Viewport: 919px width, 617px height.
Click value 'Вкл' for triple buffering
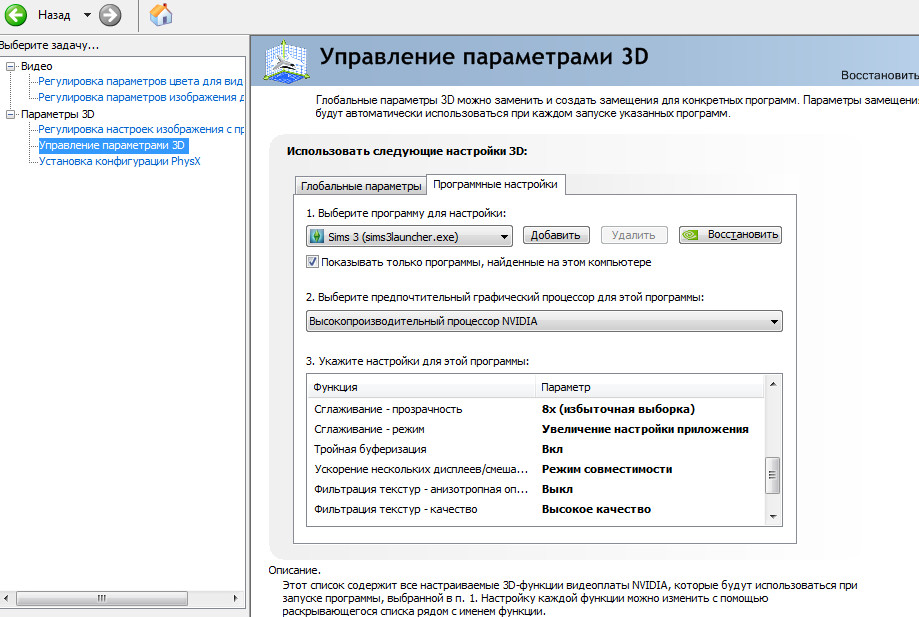click(x=552, y=449)
